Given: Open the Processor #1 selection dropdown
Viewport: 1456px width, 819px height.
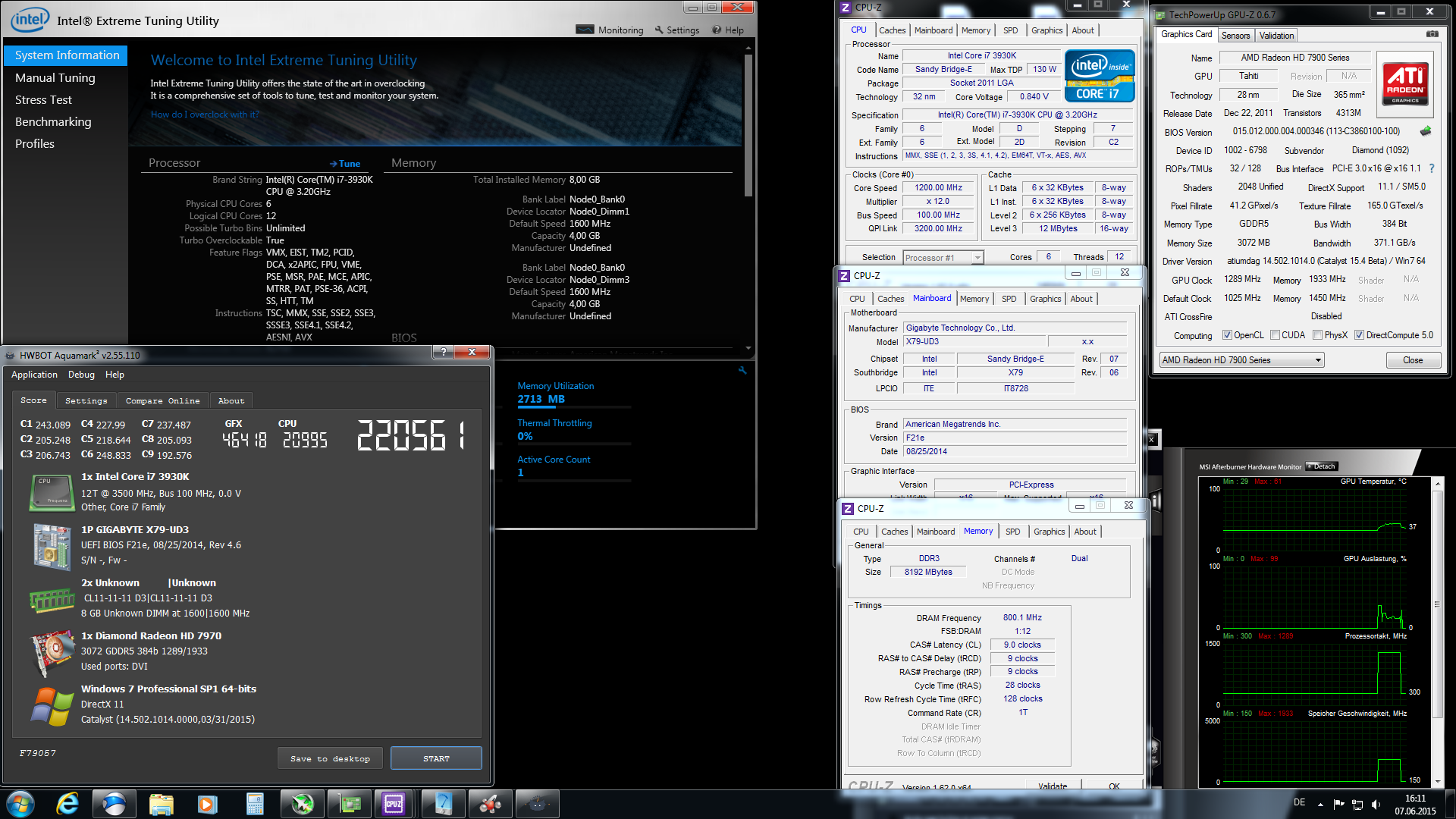Looking at the screenshot, I should [943, 258].
